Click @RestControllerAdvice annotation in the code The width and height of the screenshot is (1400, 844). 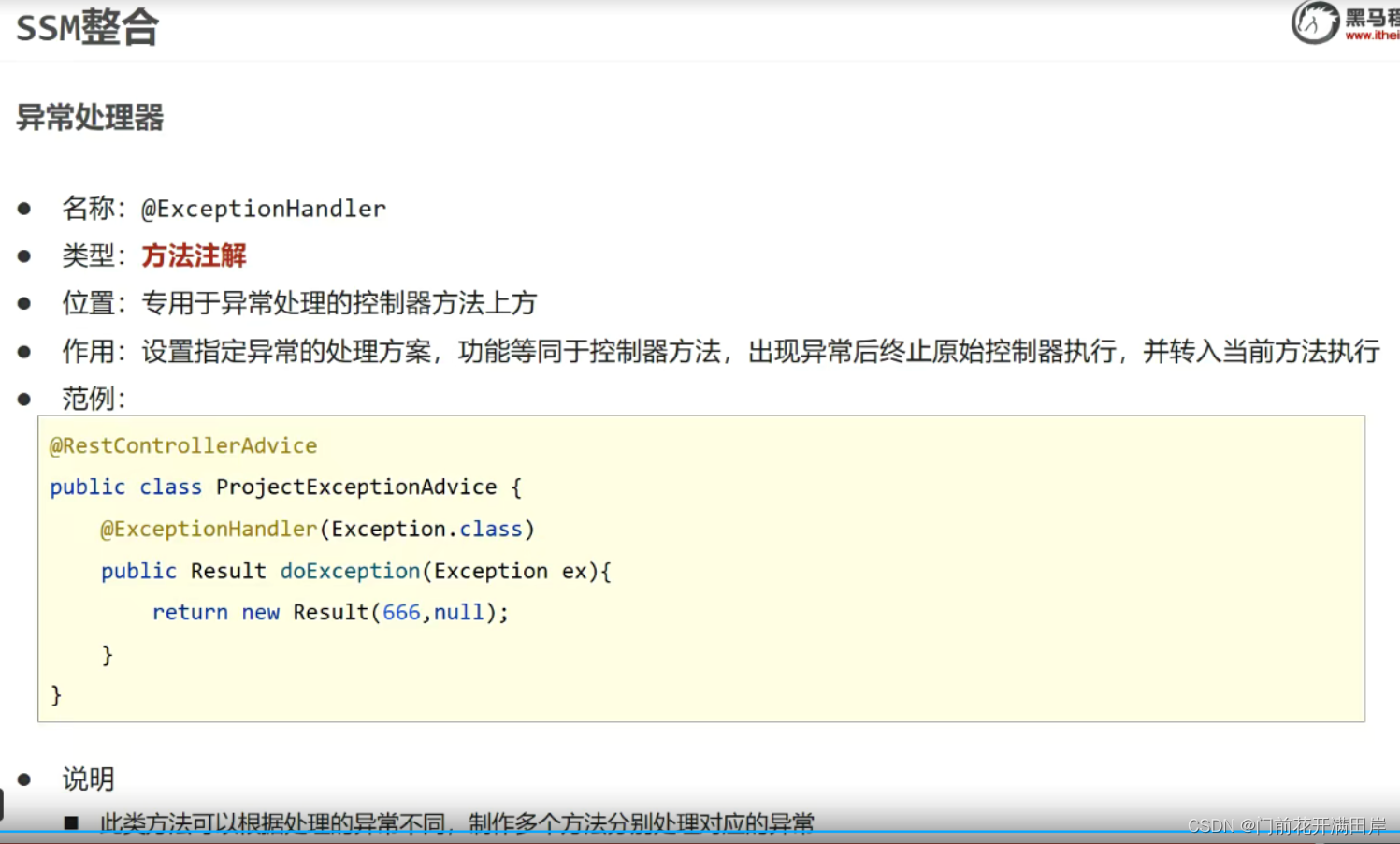[x=183, y=445]
